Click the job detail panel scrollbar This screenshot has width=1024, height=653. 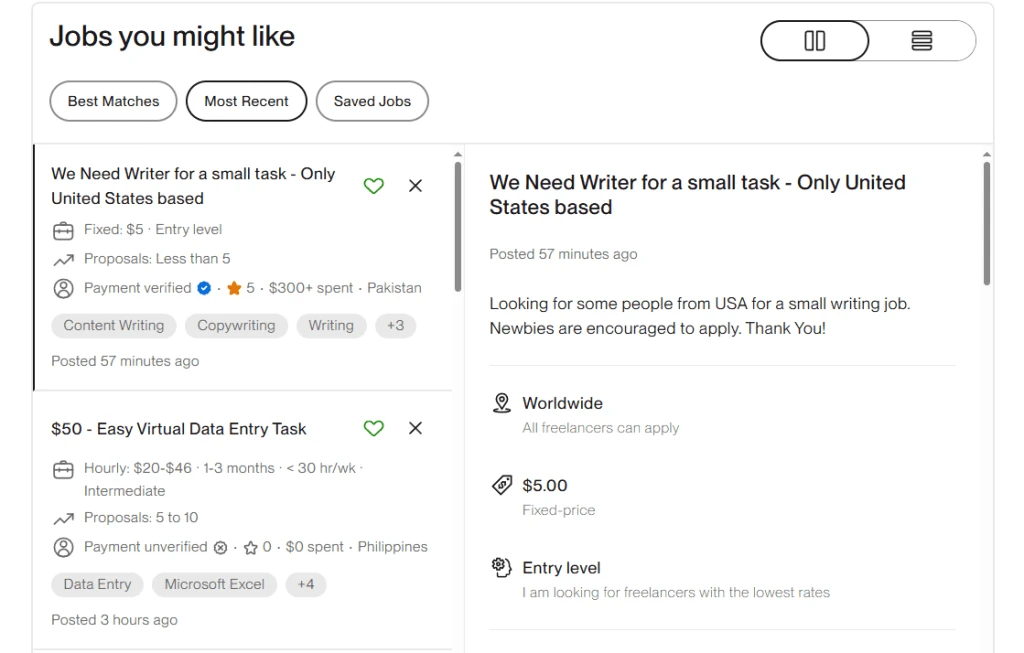pos(987,225)
